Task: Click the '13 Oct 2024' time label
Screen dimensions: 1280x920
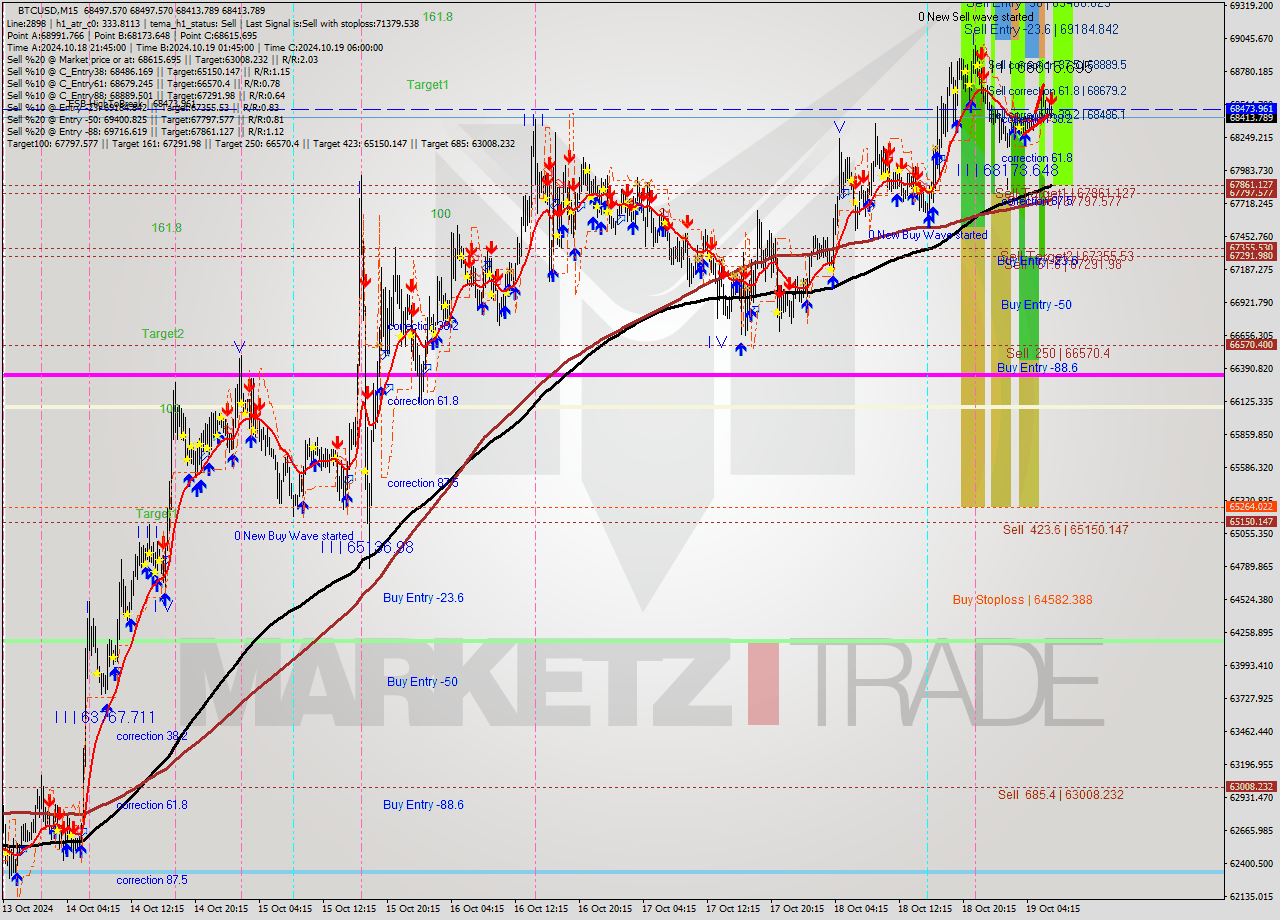Action: point(28,909)
